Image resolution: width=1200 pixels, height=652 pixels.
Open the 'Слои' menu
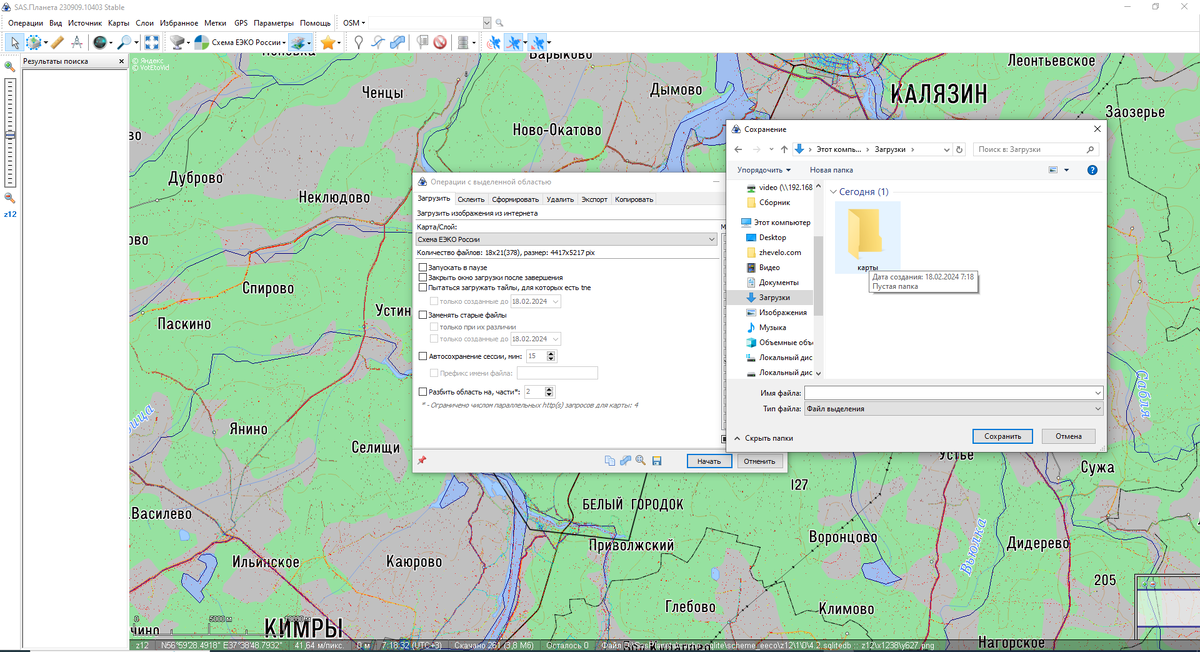[145, 22]
